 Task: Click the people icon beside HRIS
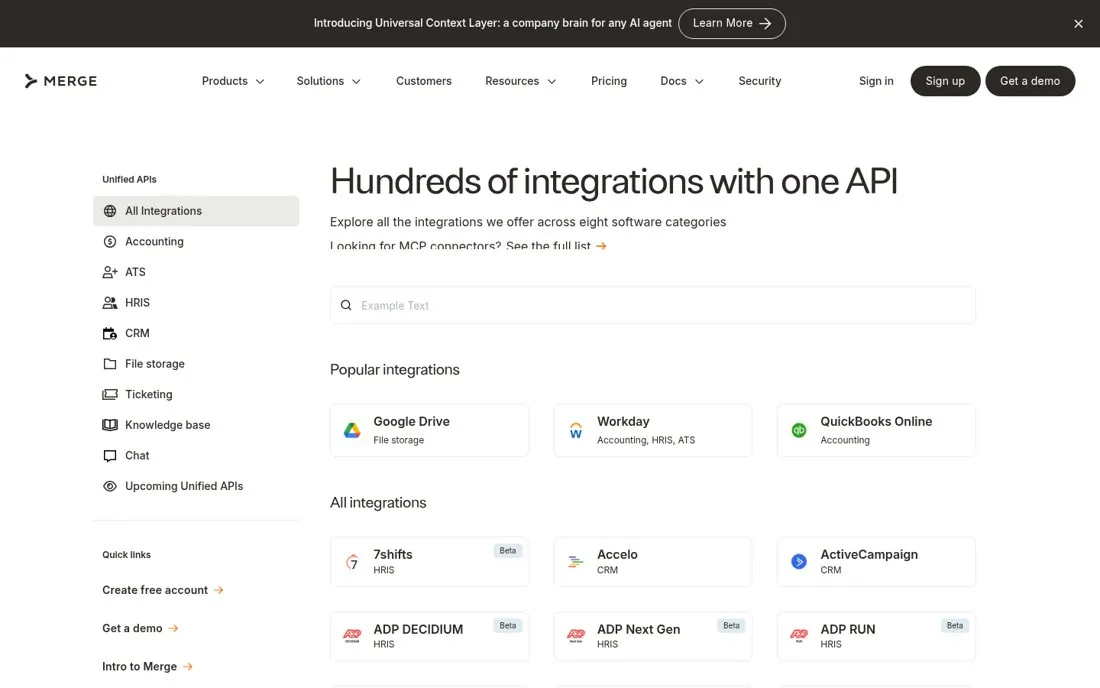110,303
